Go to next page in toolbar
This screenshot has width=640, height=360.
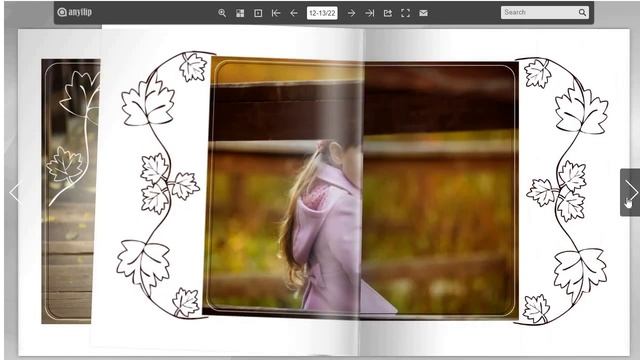pos(351,13)
